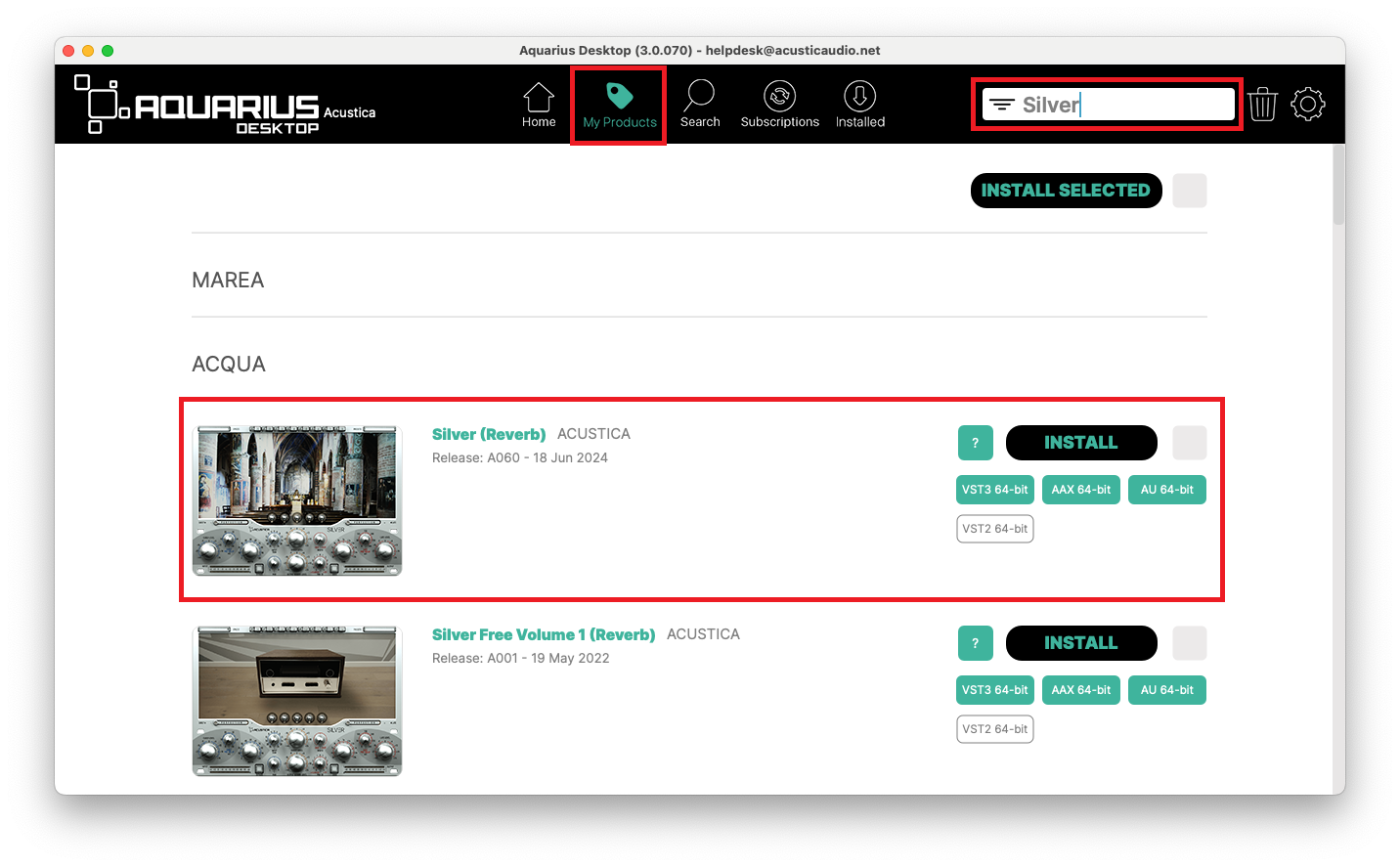
Task: Toggle VST3 64-bit for Silver (Reverb)
Action: [x=995, y=490]
